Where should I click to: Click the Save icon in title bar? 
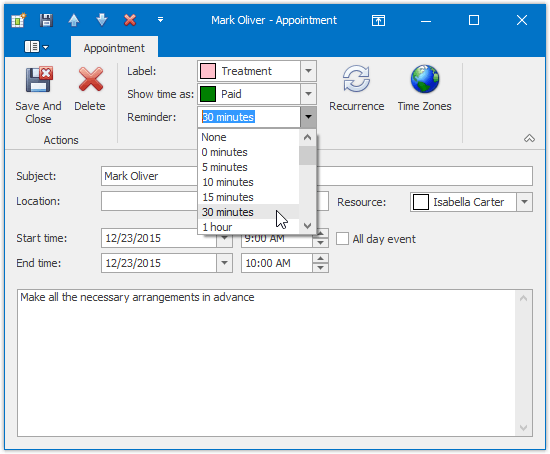(46, 20)
